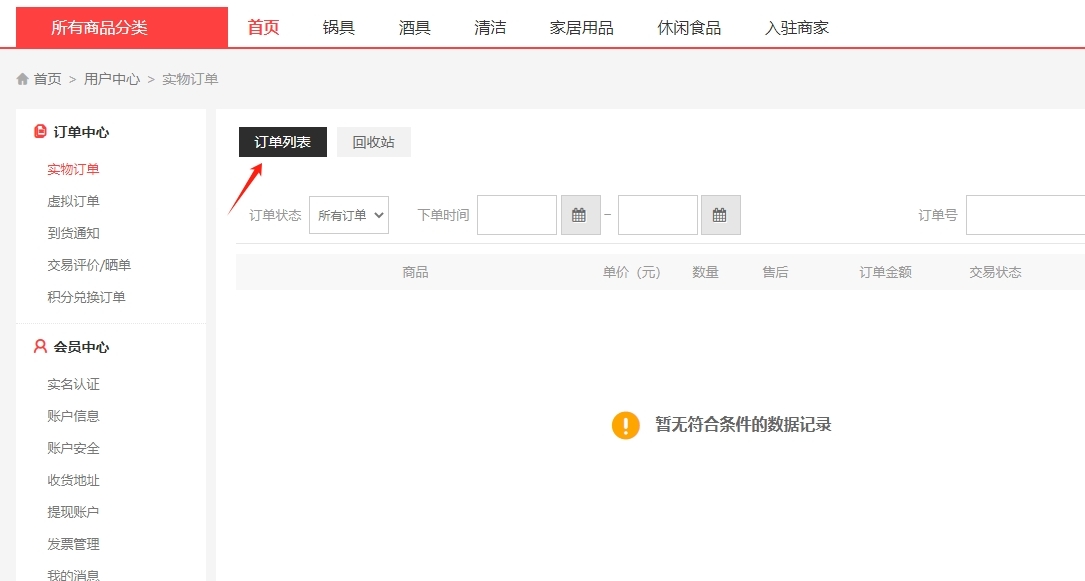Click 实物订单 breadcrumb text
The image size is (1085, 581).
tap(190, 79)
